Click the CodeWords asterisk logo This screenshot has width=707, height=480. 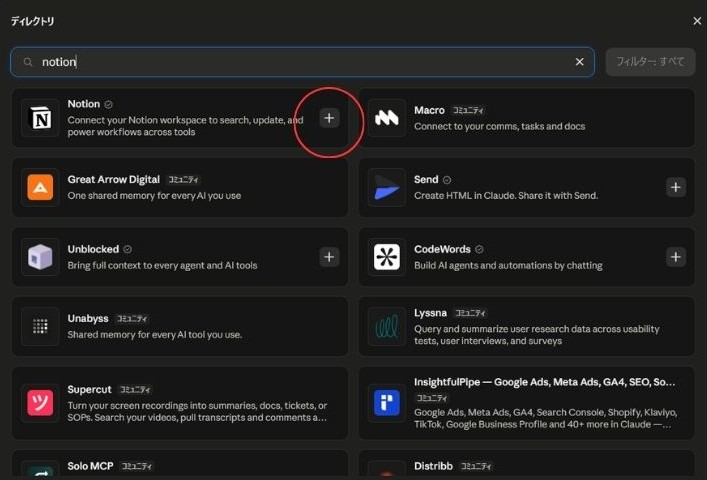(x=386, y=257)
